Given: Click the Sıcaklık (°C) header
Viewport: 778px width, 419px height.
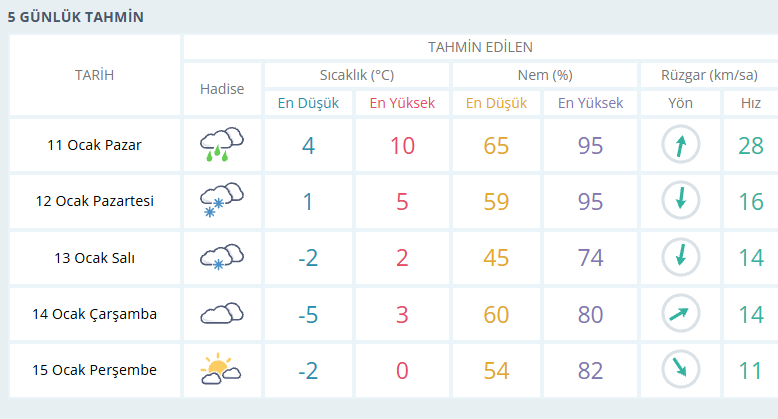Looking at the screenshot, I should click(x=357, y=75).
